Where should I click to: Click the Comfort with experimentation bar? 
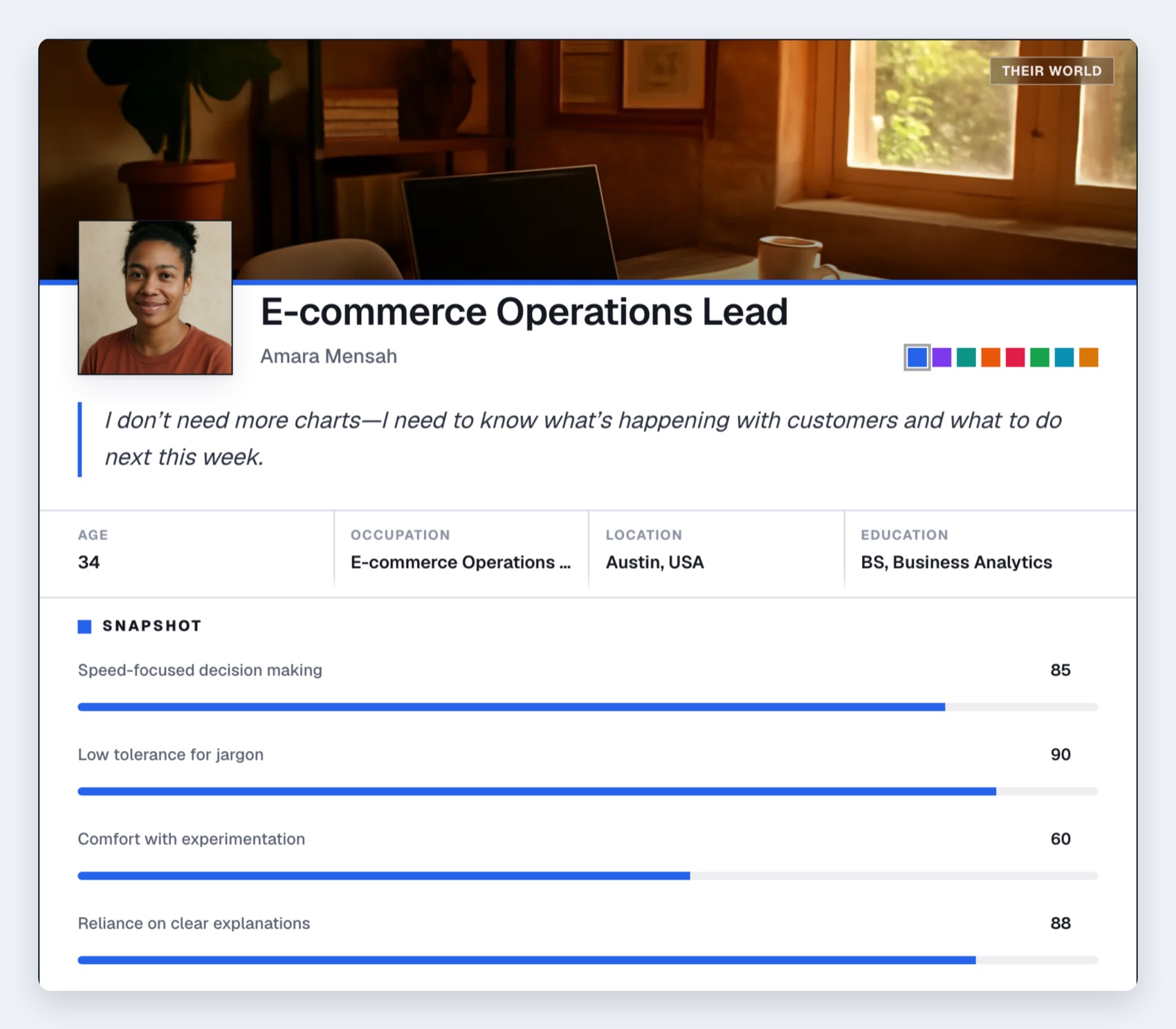pos(588,875)
